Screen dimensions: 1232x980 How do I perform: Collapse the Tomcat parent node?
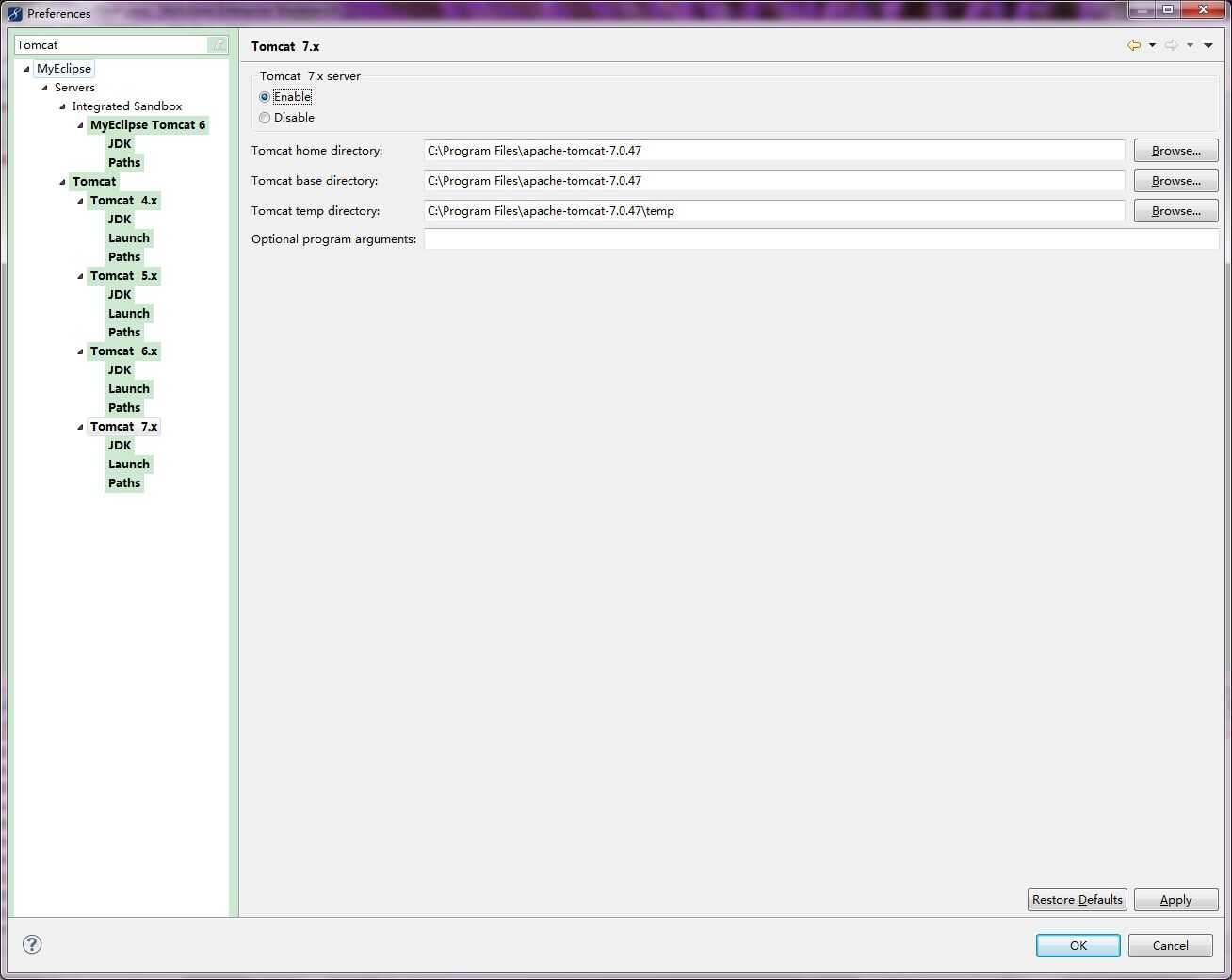coord(62,182)
